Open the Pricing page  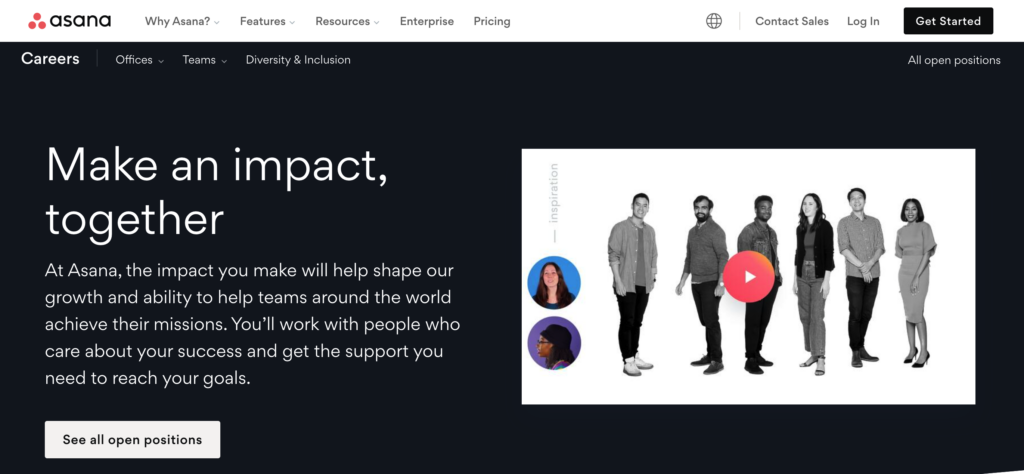(x=492, y=21)
